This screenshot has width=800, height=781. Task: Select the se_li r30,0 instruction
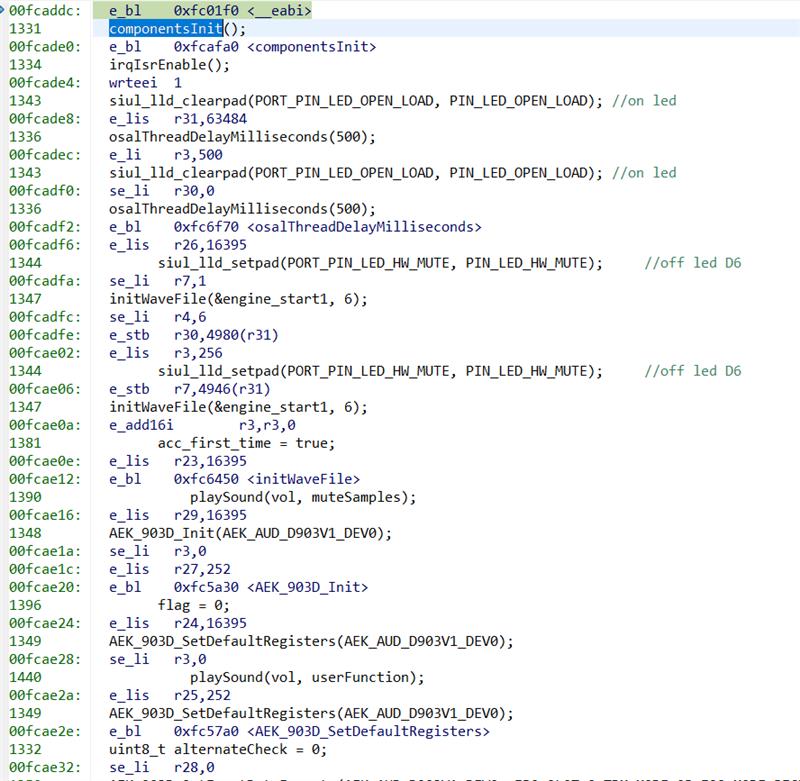161,191
